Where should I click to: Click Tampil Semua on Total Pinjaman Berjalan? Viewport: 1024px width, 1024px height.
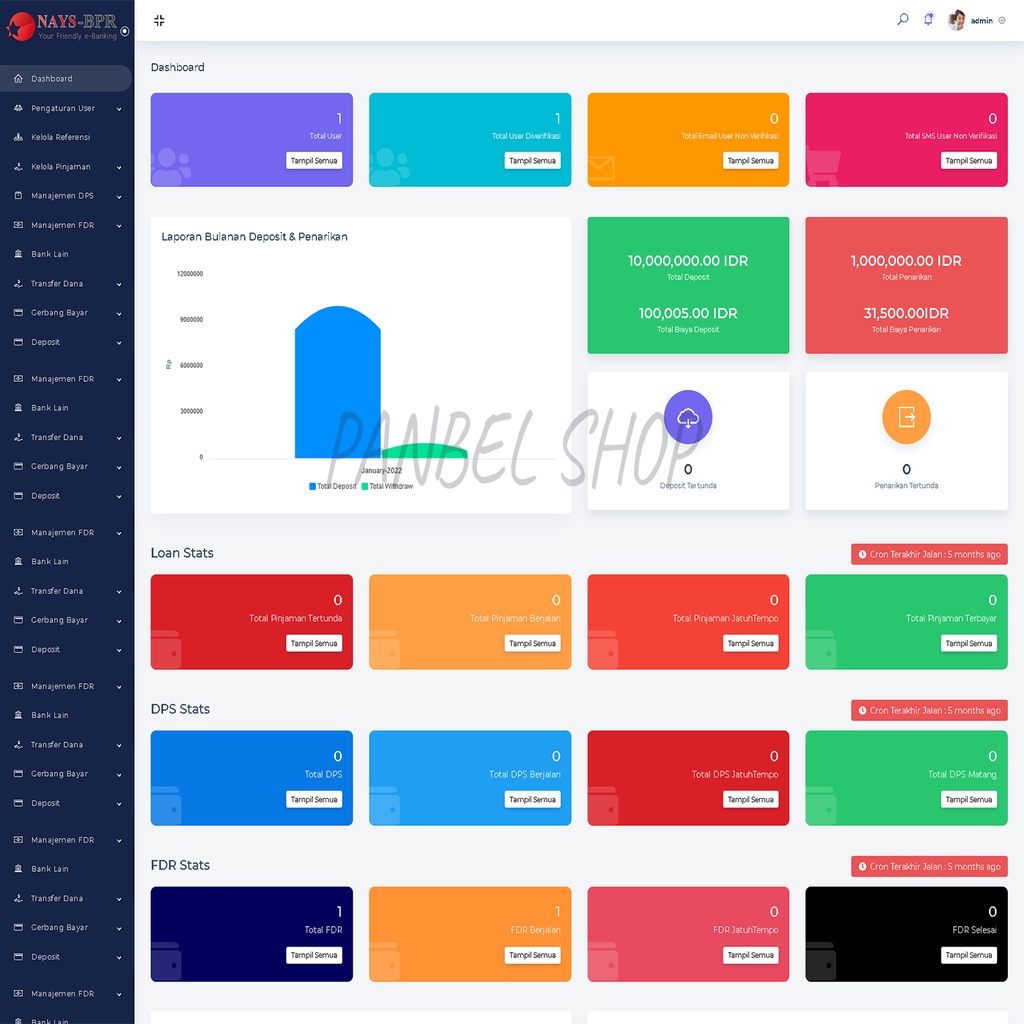pyautogui.click(x=532, y=643)
